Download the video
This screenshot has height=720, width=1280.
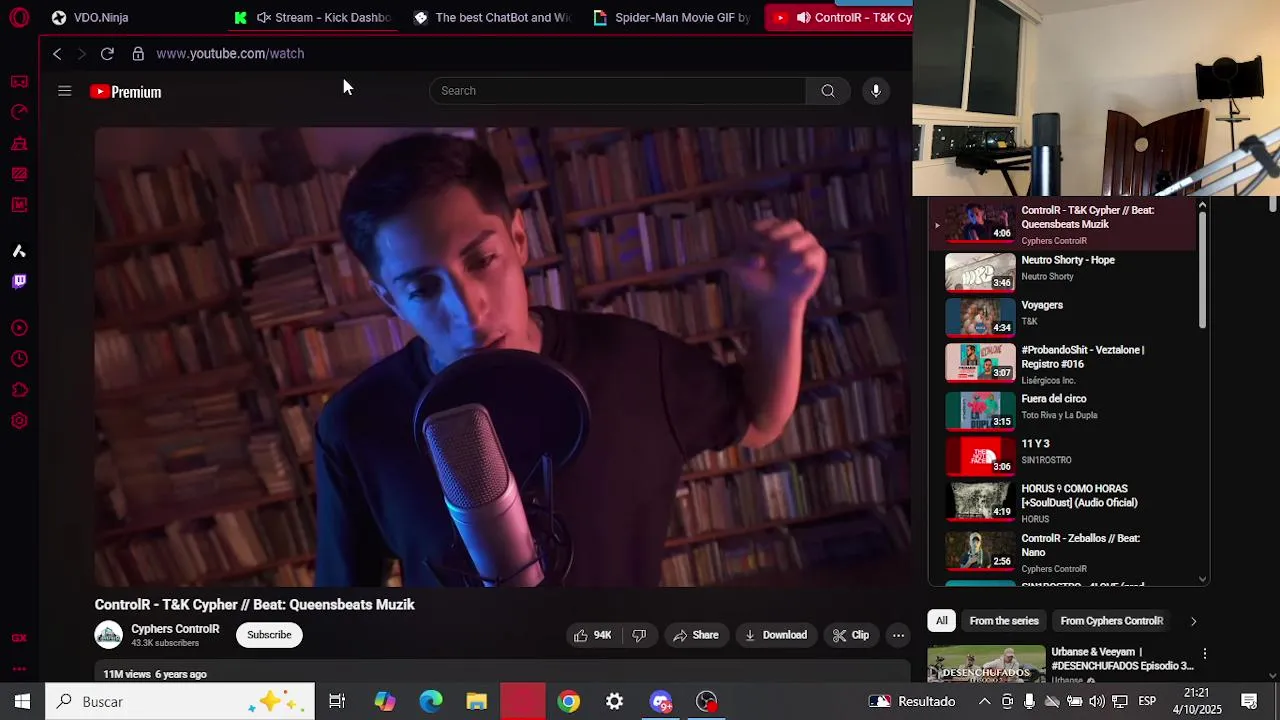[x=775, y=635]
